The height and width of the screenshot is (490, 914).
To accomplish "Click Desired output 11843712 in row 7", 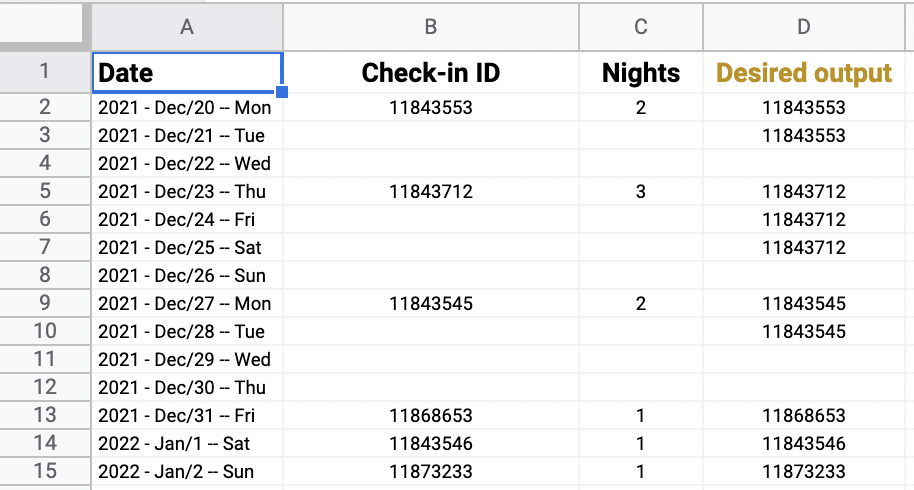I will tap(804, 247).
